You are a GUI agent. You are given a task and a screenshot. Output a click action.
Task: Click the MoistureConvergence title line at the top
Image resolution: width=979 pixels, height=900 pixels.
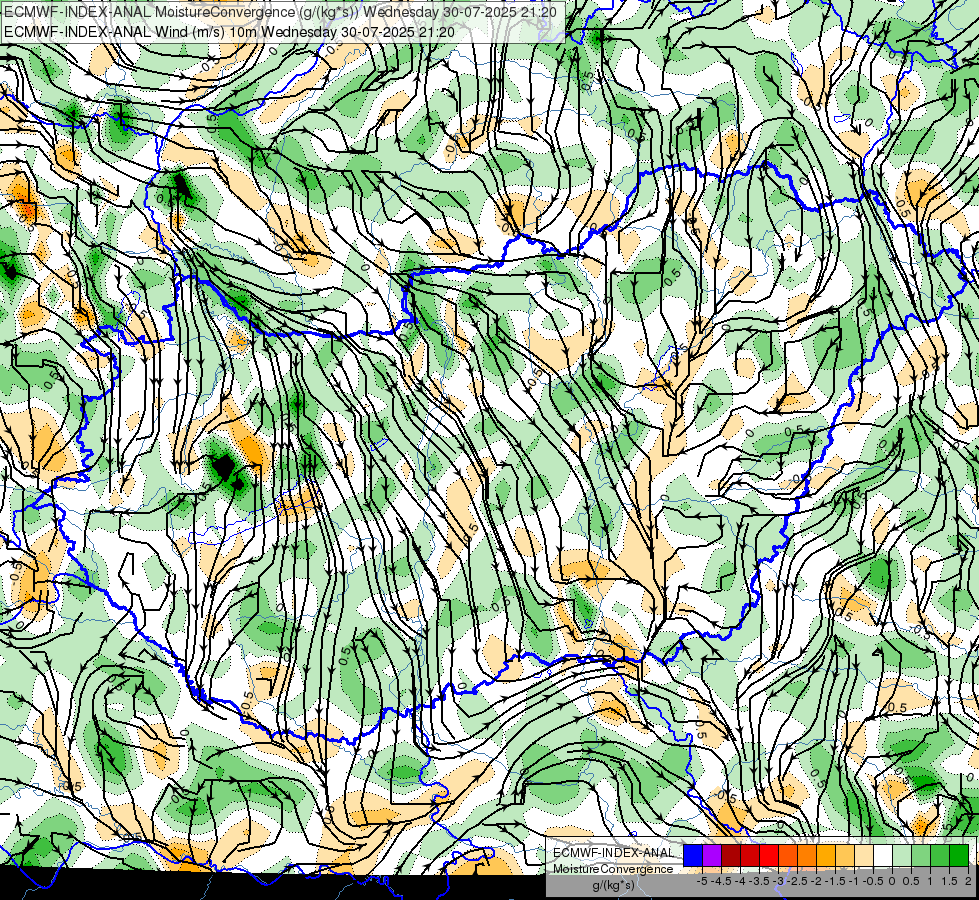pos(280,11)
